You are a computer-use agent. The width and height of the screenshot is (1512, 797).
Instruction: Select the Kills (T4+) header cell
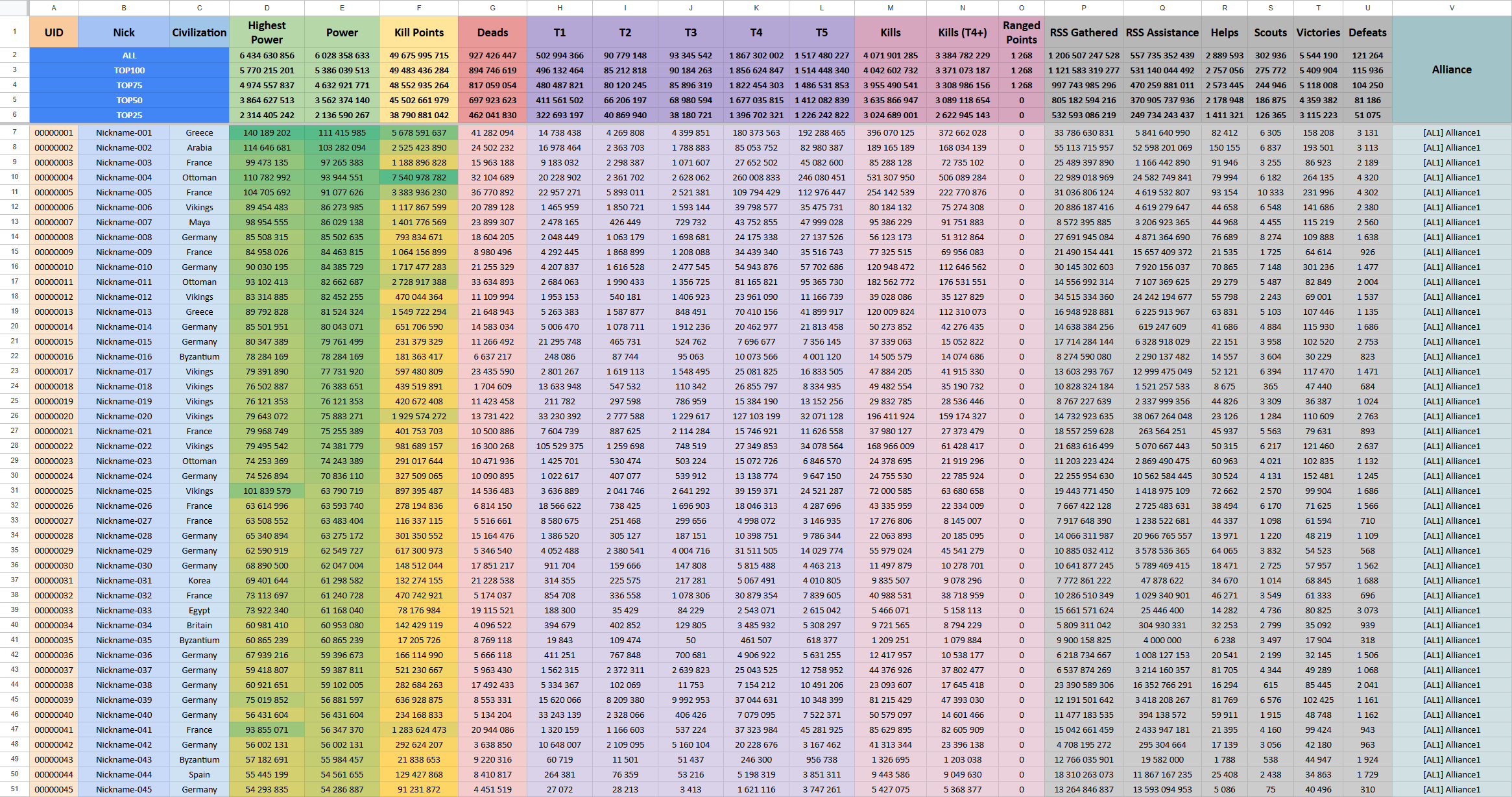(963, 32)
